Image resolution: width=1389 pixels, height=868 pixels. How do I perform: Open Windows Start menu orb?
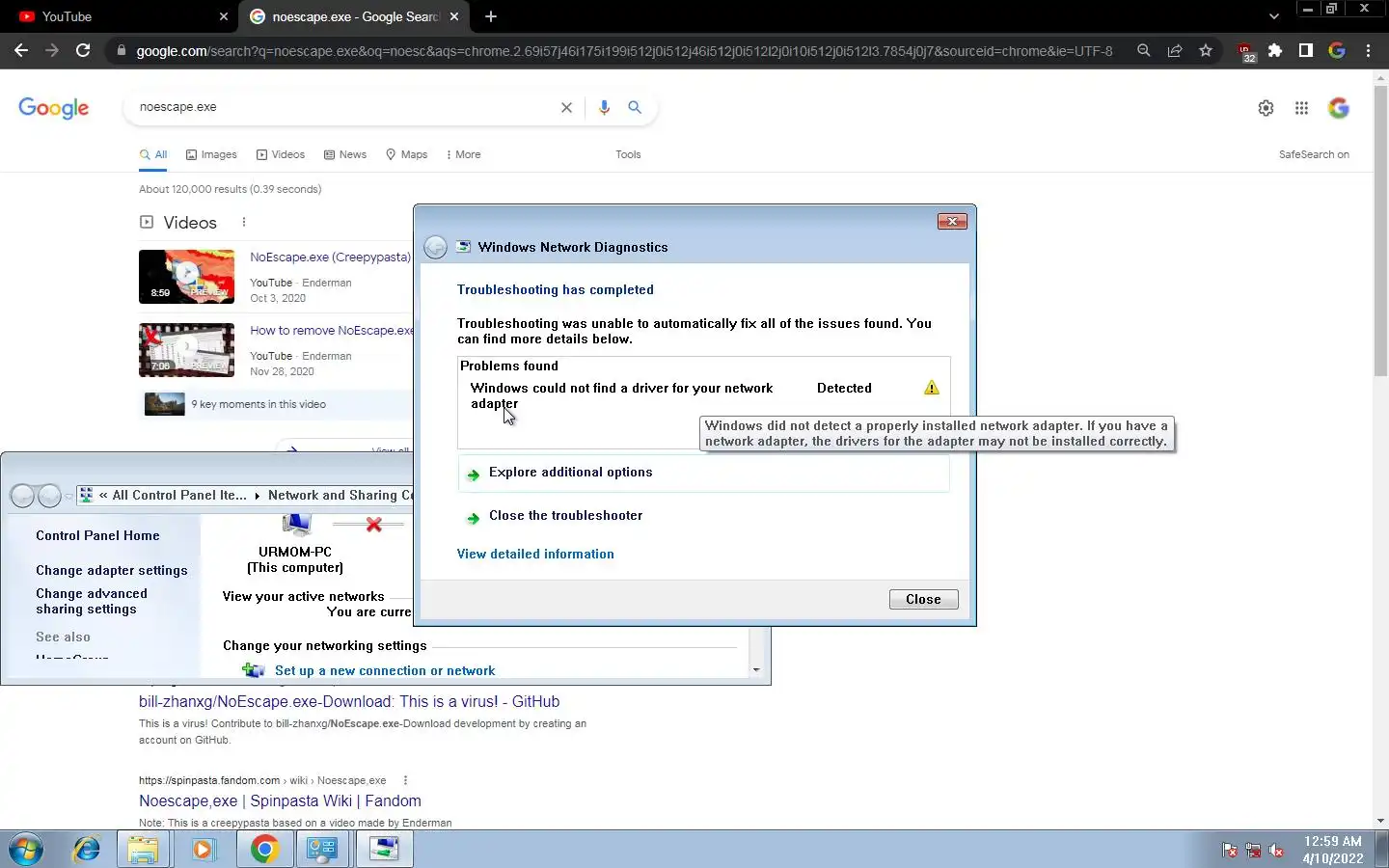click(26, 850)
